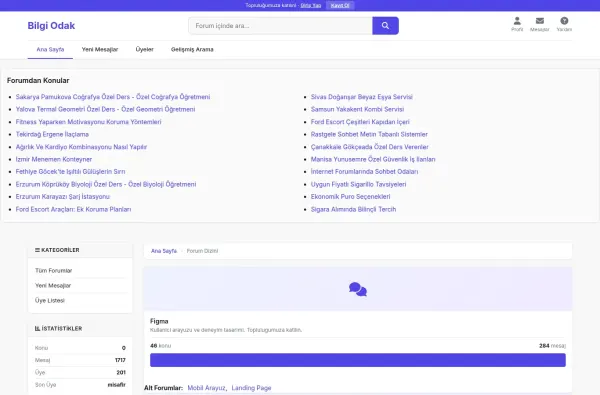Screen dimensions: 600x395
Task: Open Fitness Yaparken Motivasyonu Koruma Yöntemleri topic
Action: (x=88, y=122)
